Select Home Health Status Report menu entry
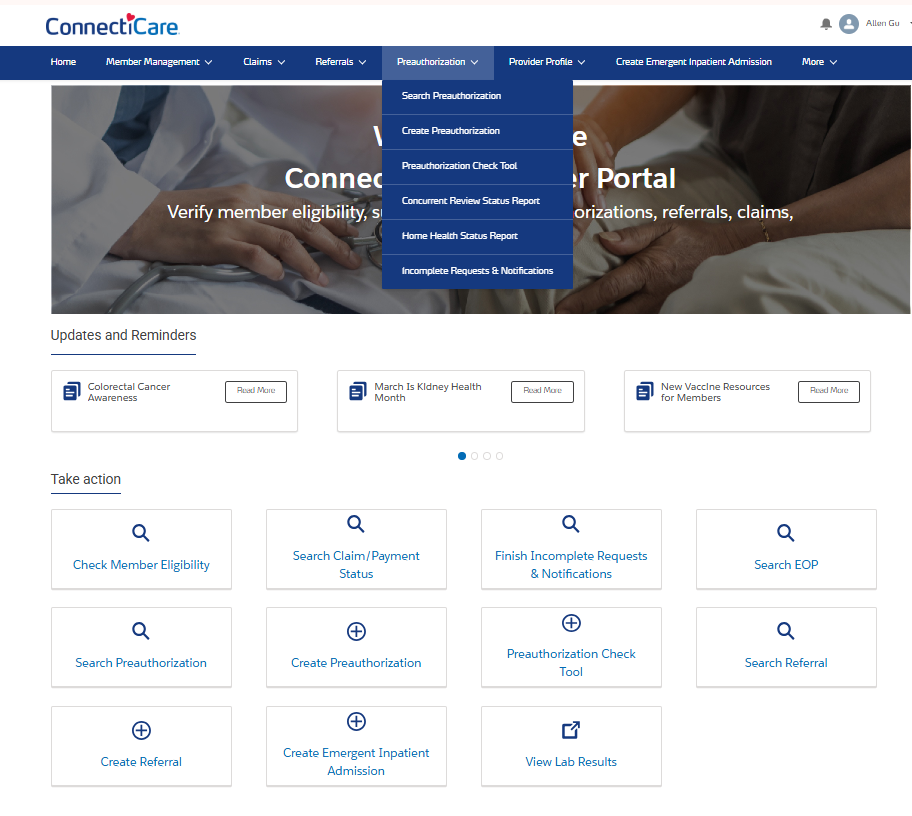The height and width of the screenshot is (816, 912). [x=459, y=236]
